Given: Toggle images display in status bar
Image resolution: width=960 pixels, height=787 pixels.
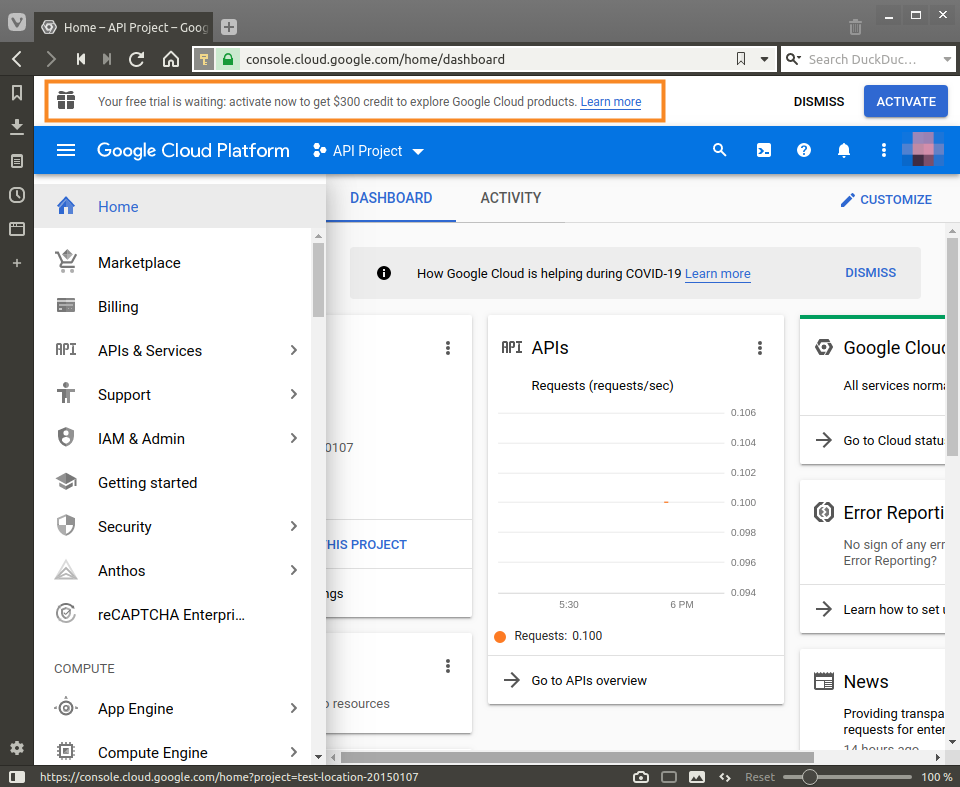Looking at the screenshot, I should [x=697, y=777].
